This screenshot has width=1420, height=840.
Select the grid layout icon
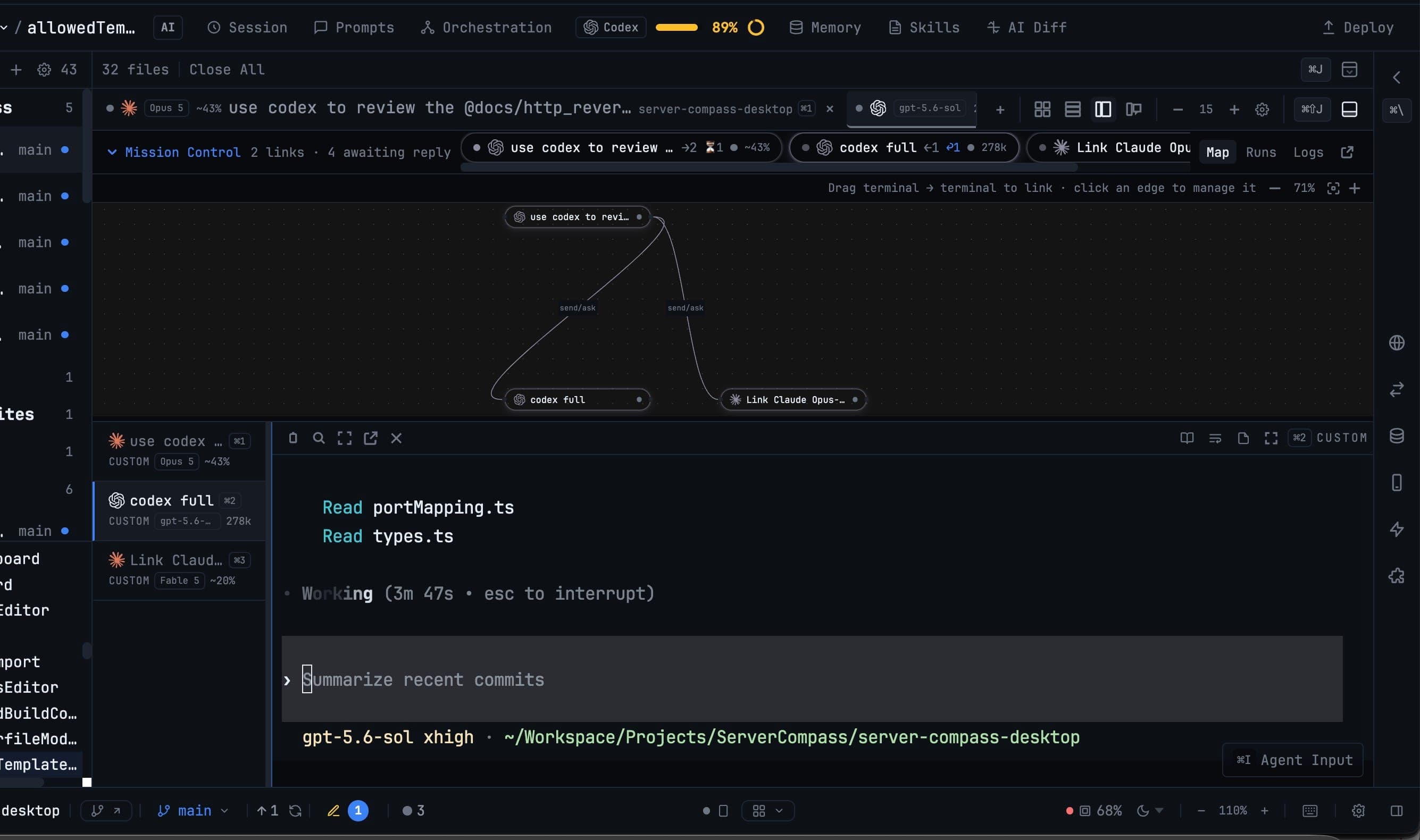tap(1042, 109)
